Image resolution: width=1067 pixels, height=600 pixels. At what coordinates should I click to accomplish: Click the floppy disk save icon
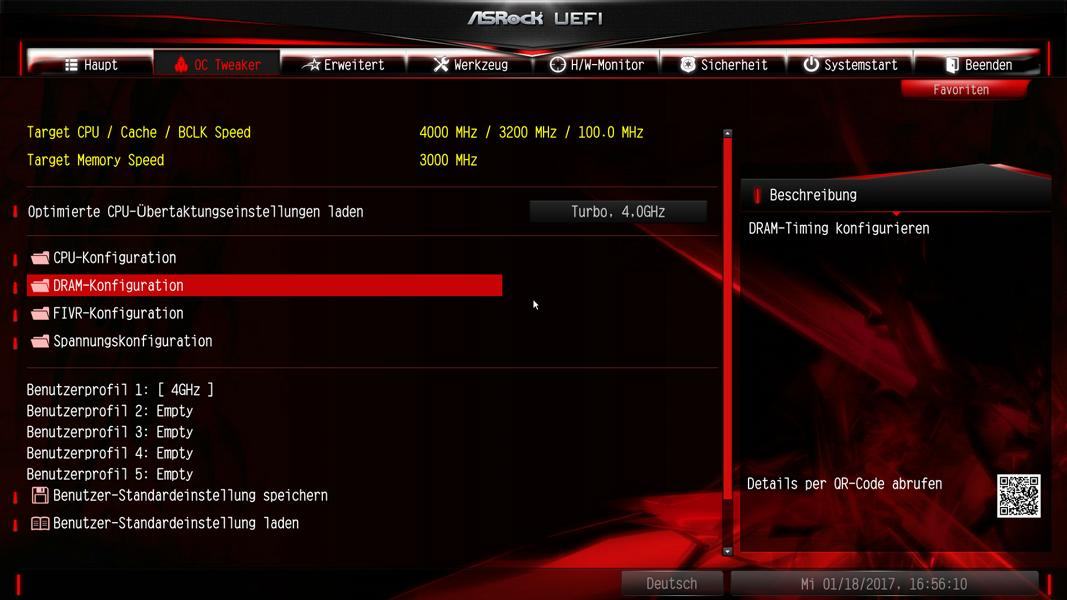39,495
